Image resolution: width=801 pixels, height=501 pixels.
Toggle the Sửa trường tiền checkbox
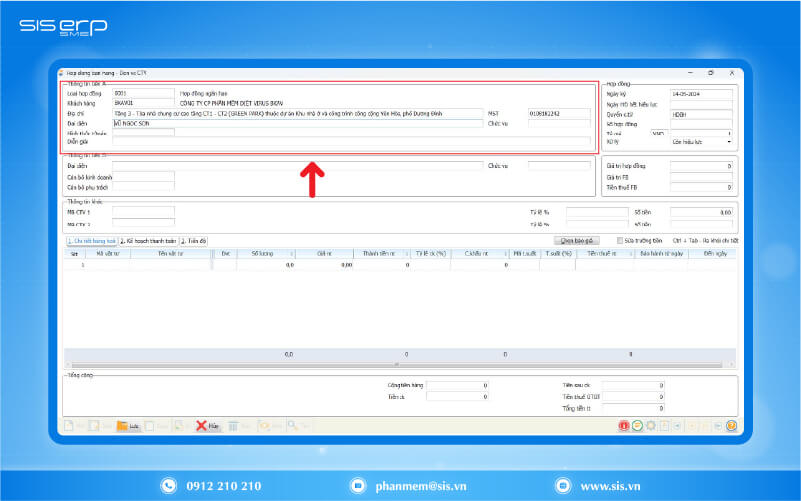pyautogui.click(x=619, y=240)
